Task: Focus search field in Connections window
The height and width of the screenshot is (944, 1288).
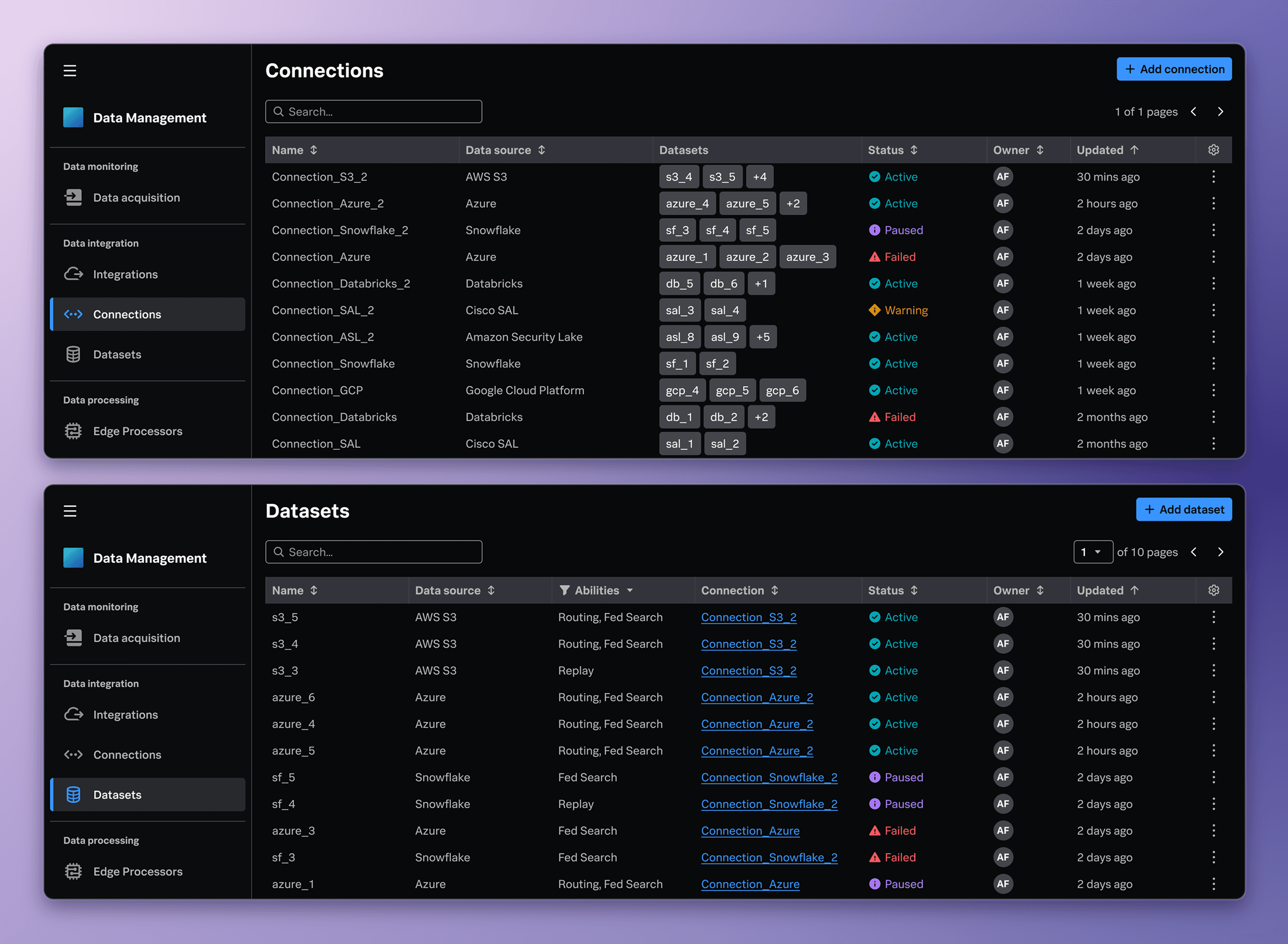Action: pos(373,112)
